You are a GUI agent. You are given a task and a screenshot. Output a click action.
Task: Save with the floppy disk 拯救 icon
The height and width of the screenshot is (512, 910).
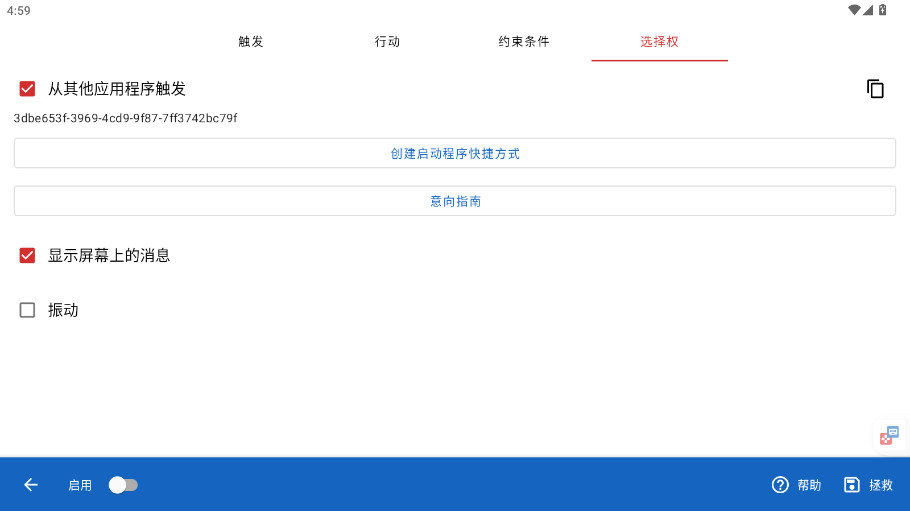tap(852, 485)
